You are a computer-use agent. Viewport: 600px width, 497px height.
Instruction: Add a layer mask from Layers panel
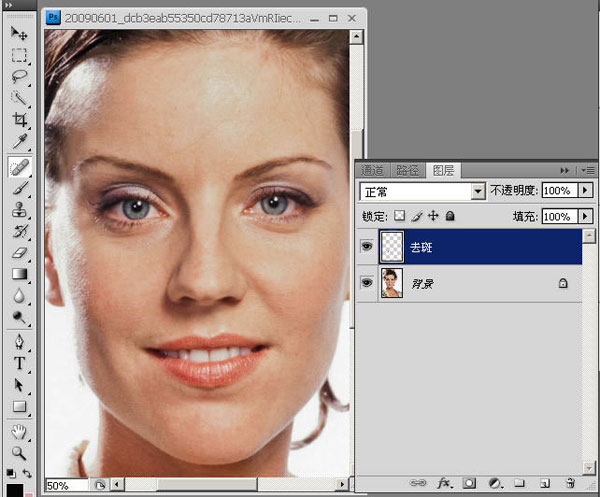(x=469, y=484)
